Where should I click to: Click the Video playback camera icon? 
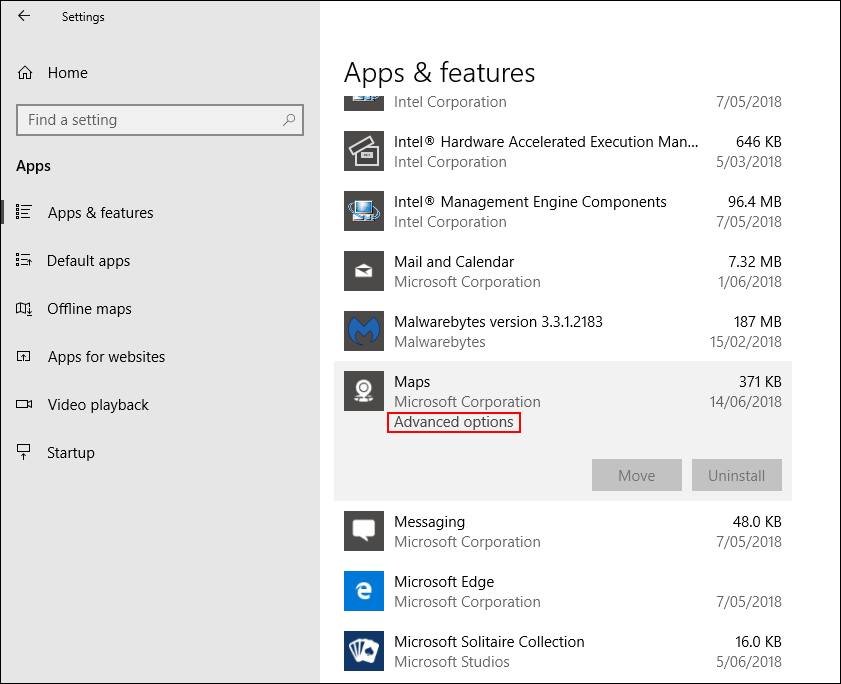point(24,404)
